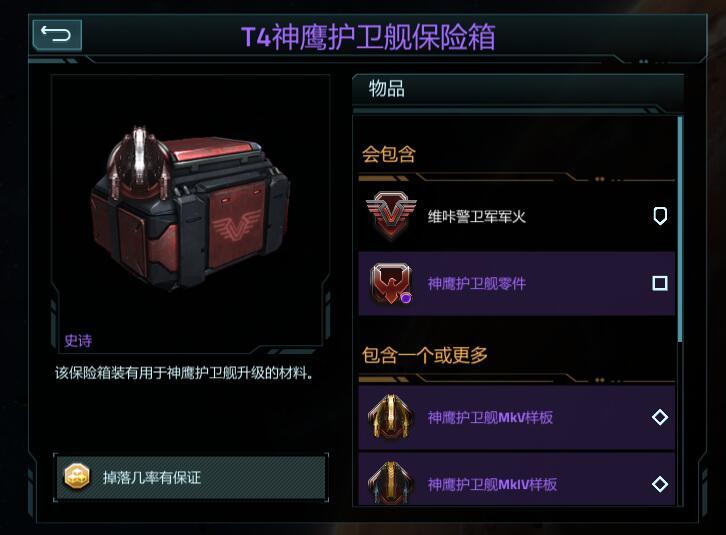
Task: Click the 史诗 rarity label
Action: tap(78, 341)
